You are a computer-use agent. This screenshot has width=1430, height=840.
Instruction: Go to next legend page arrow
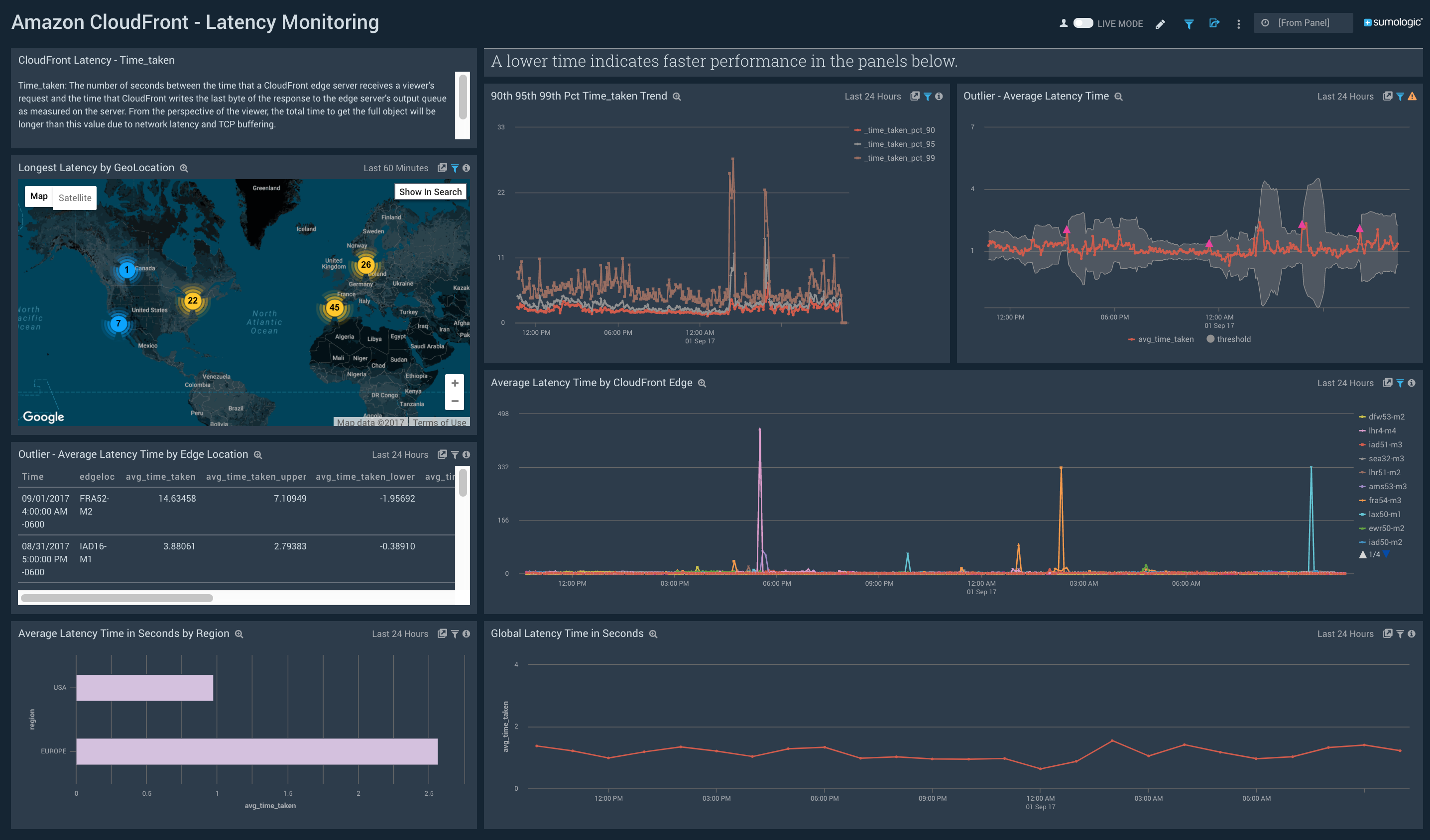pyautogui.click(x=1386, y=554)
